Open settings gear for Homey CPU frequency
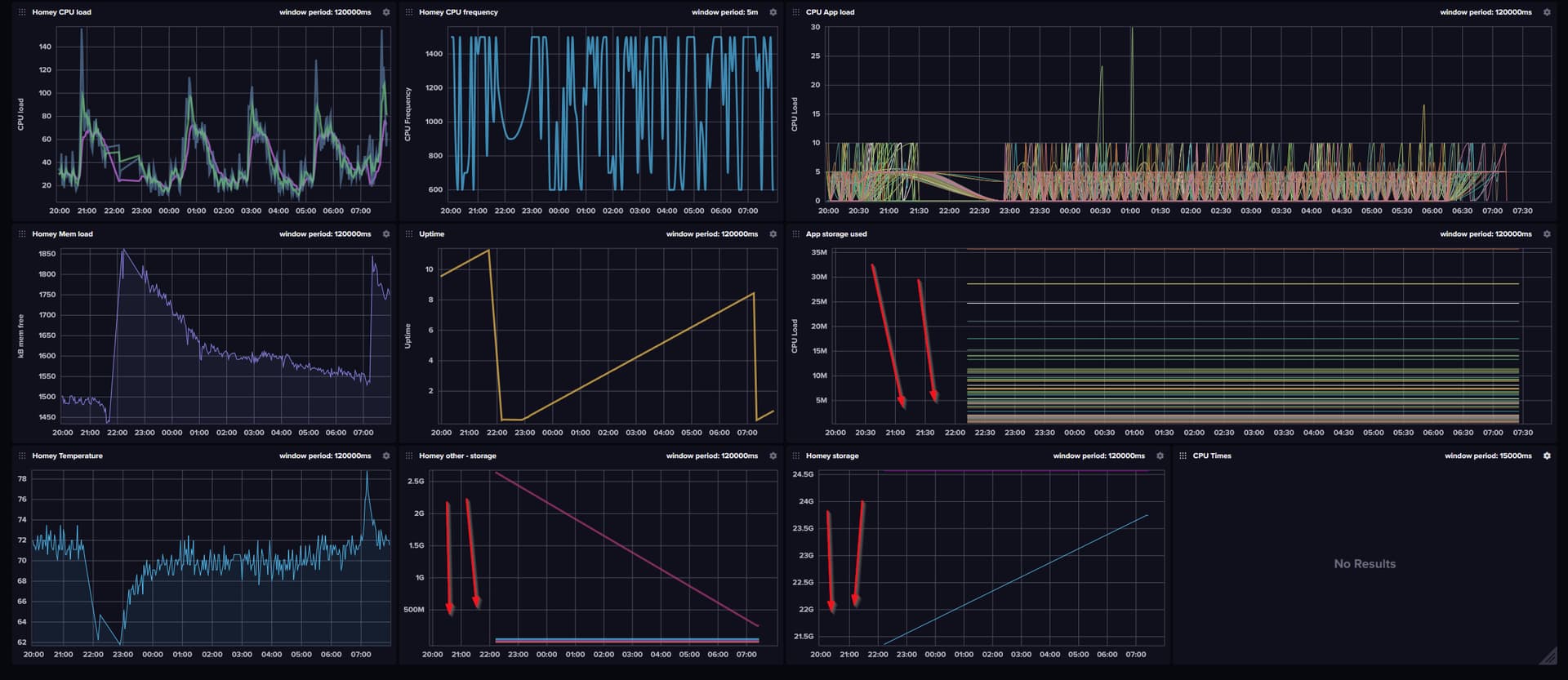 [773, 12]
